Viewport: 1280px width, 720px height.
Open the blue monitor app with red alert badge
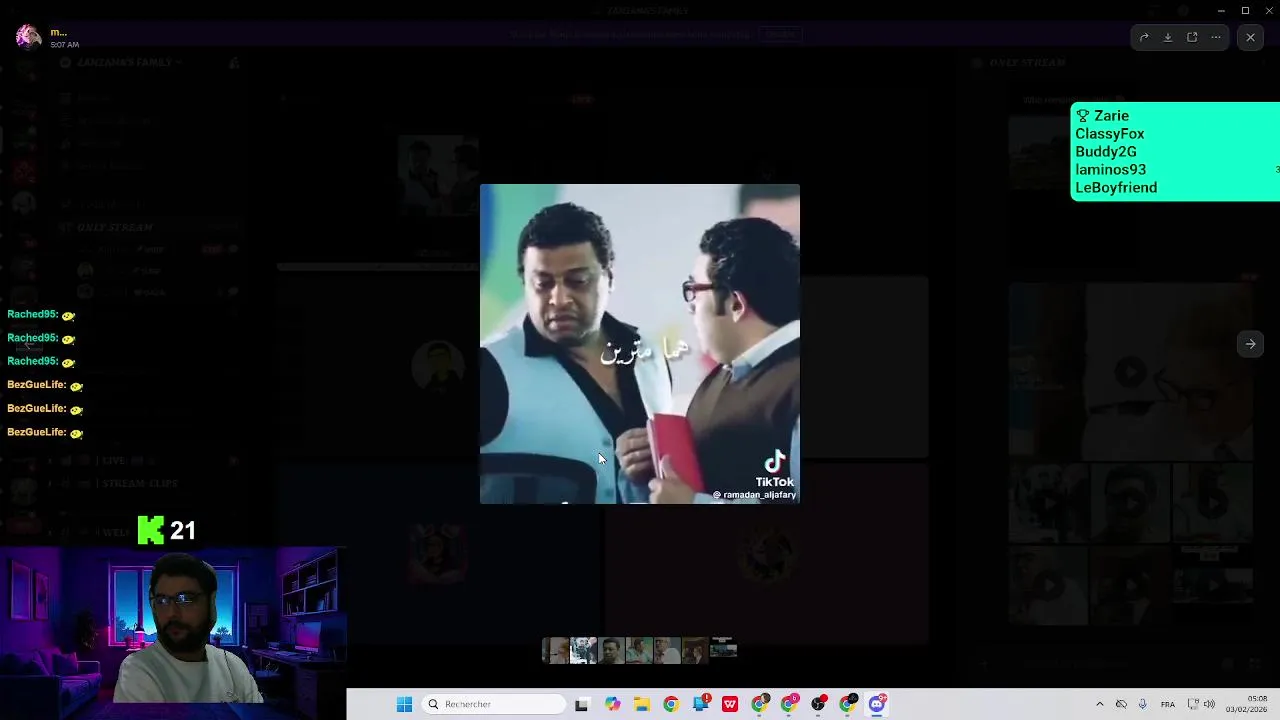[x=701, y=704]
